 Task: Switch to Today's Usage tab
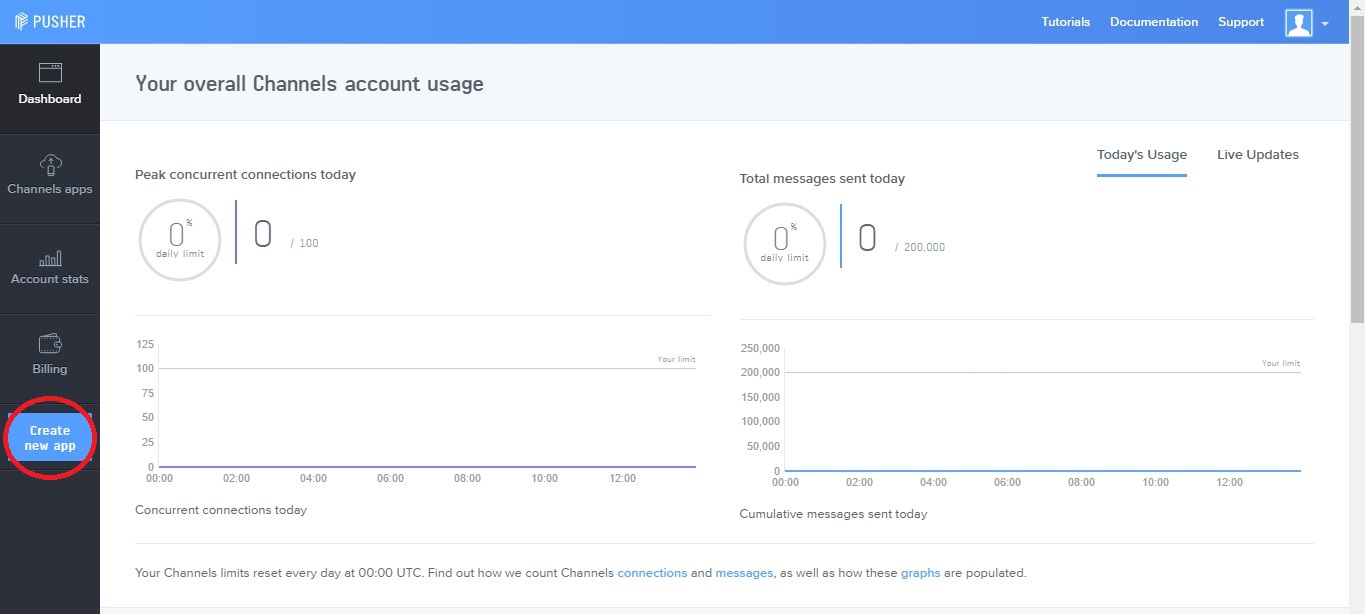point(1142,155)
